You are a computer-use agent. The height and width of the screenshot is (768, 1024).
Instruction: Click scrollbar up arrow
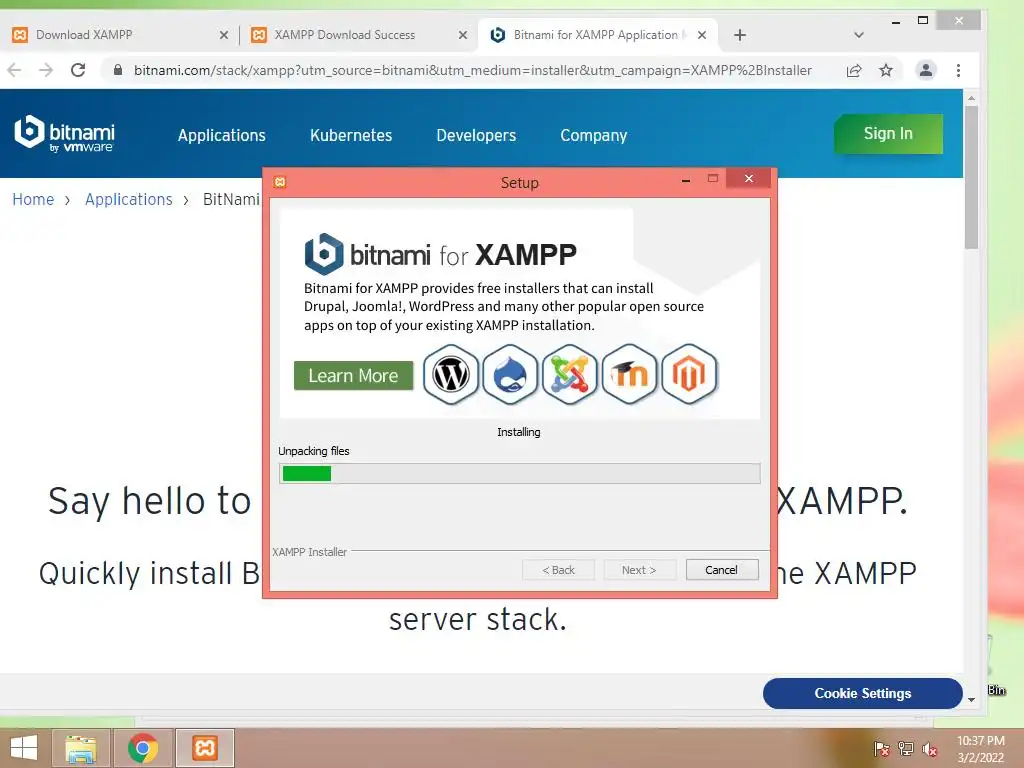coord(971,98)
